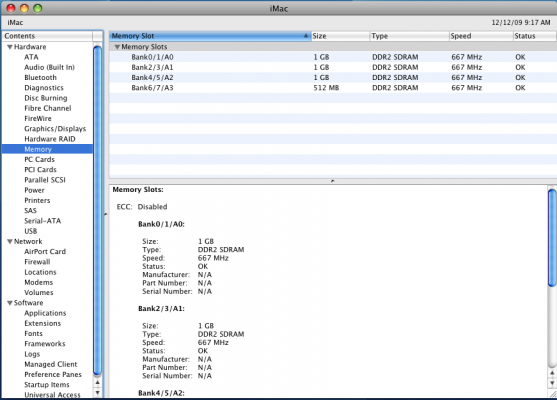557x400 pixels.
Task: Sort by the Speed column header
Action: click(x=481, y=36)
